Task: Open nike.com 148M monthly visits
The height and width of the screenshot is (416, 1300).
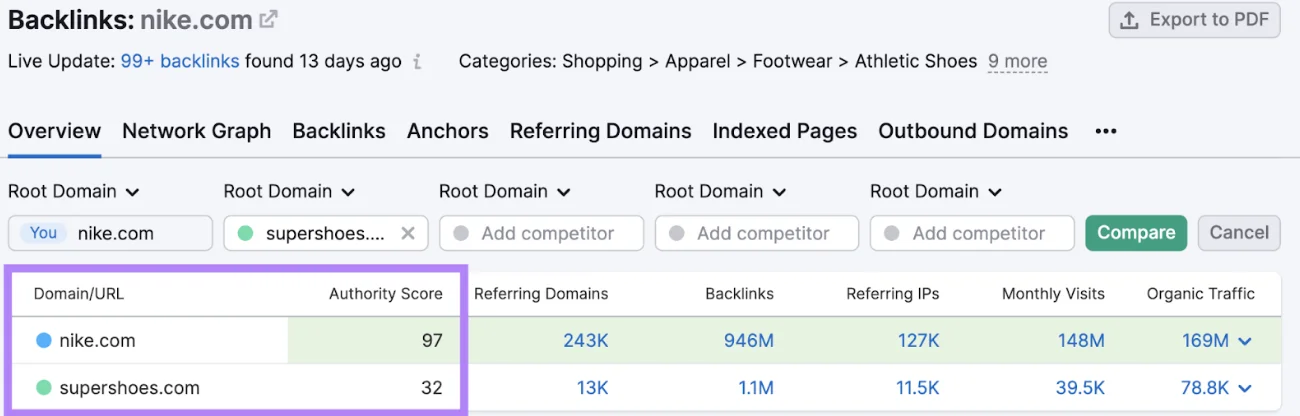Action: [1081, 341]
